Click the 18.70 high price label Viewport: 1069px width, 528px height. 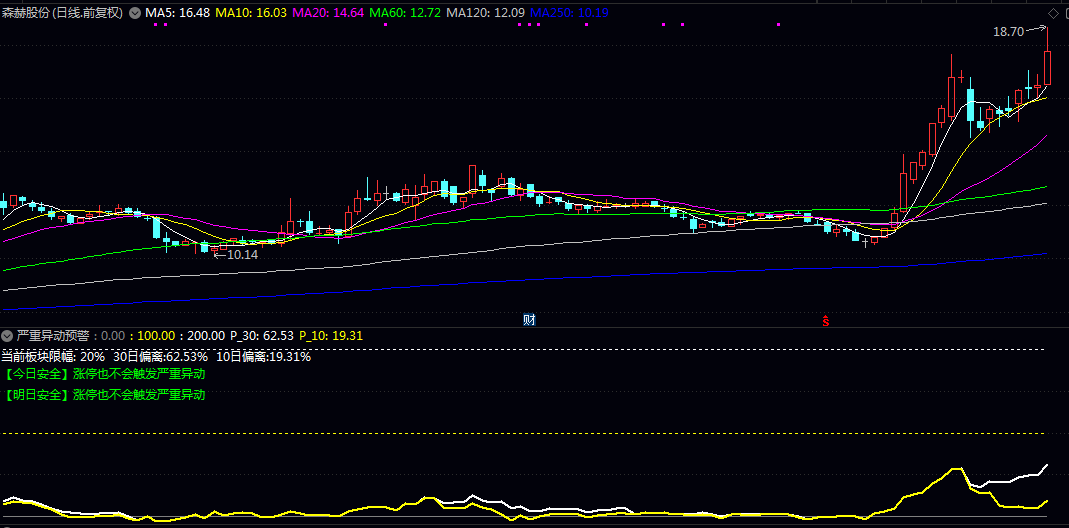click(x=1008, y=31)
